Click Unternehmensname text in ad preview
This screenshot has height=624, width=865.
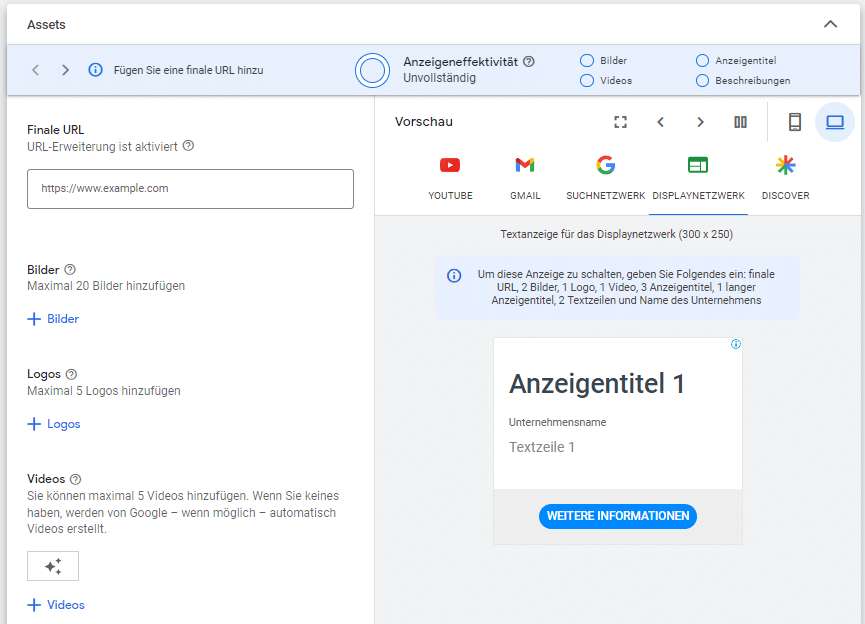(557, 422)
